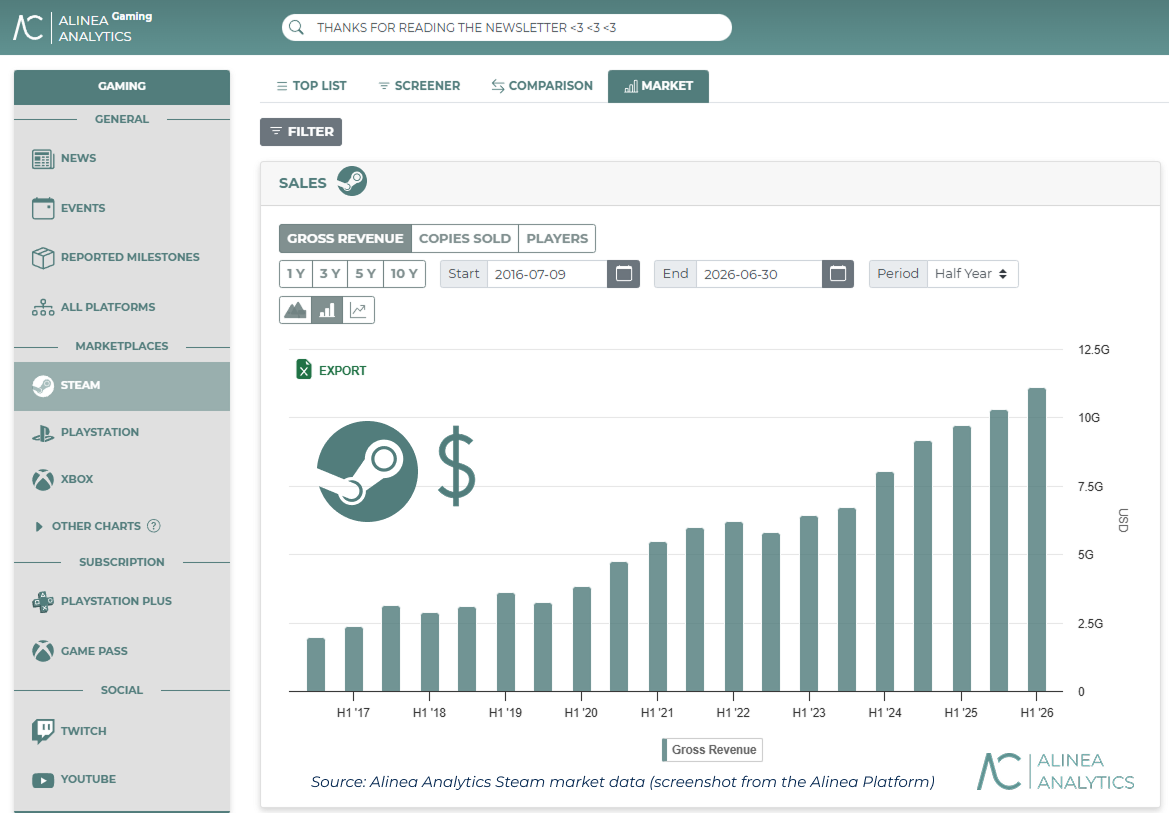Viewport: 1169px width, 813px height.
Task: Switch to the Comparison tab
Action: click(x=542, y=86)
